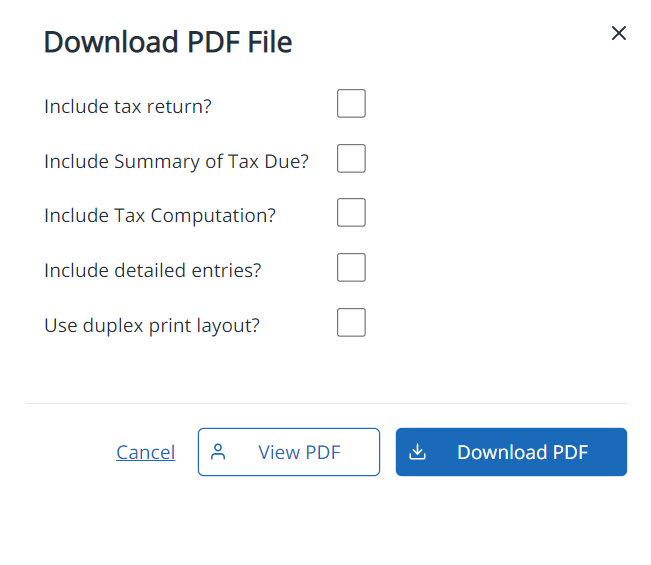Click the Cancel link
Screen dimensions: 651x565
(x=145, y=452)
